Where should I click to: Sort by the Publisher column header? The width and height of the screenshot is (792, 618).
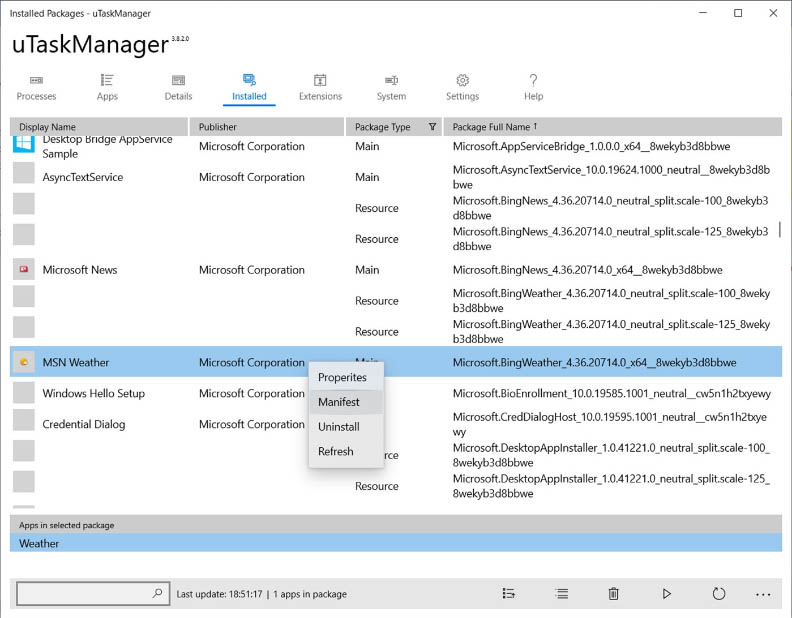point(267,127)
